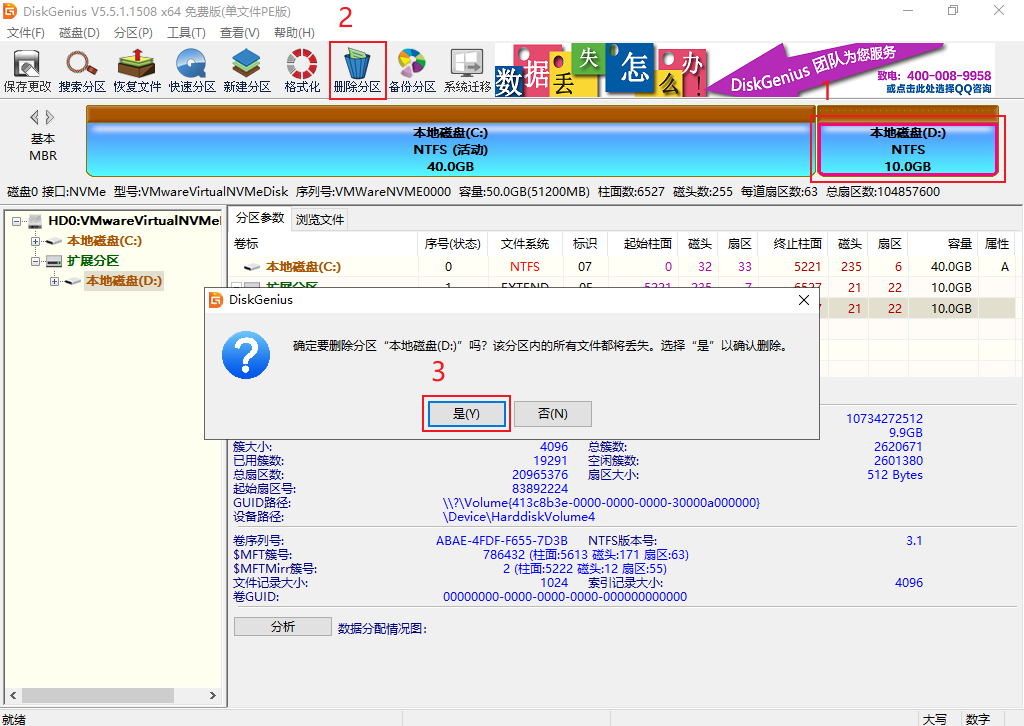This screenshot has width=1024, height=726.
Task: Go to next disk with right arrow
Action: click(x=50, y=118)
